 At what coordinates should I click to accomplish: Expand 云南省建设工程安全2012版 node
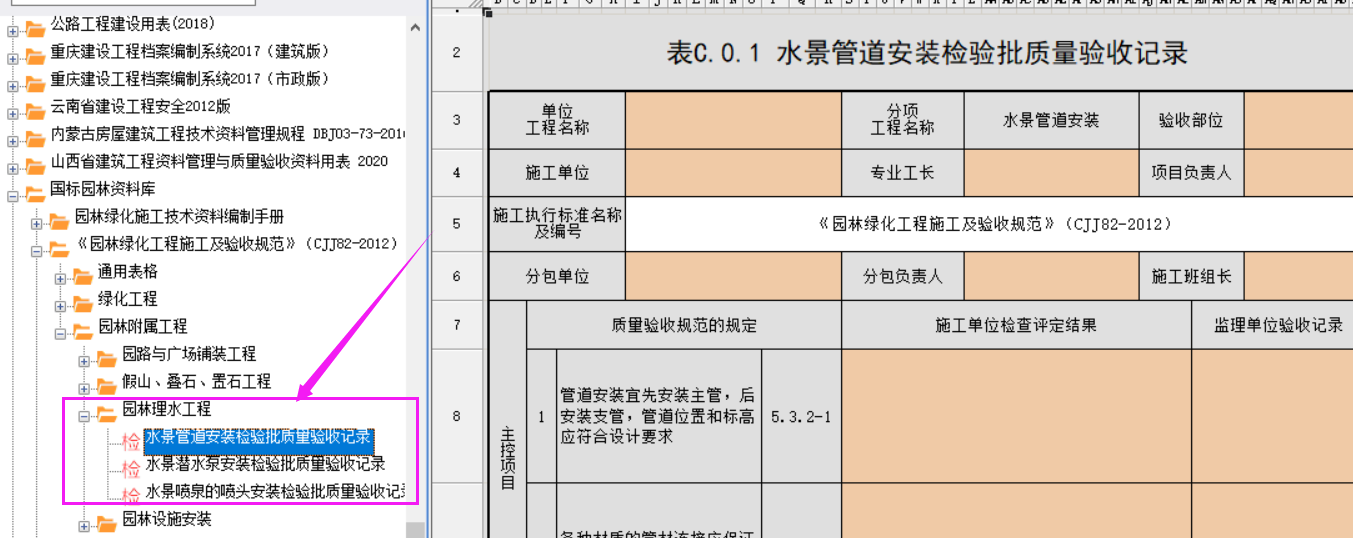[x=13, y=113]
